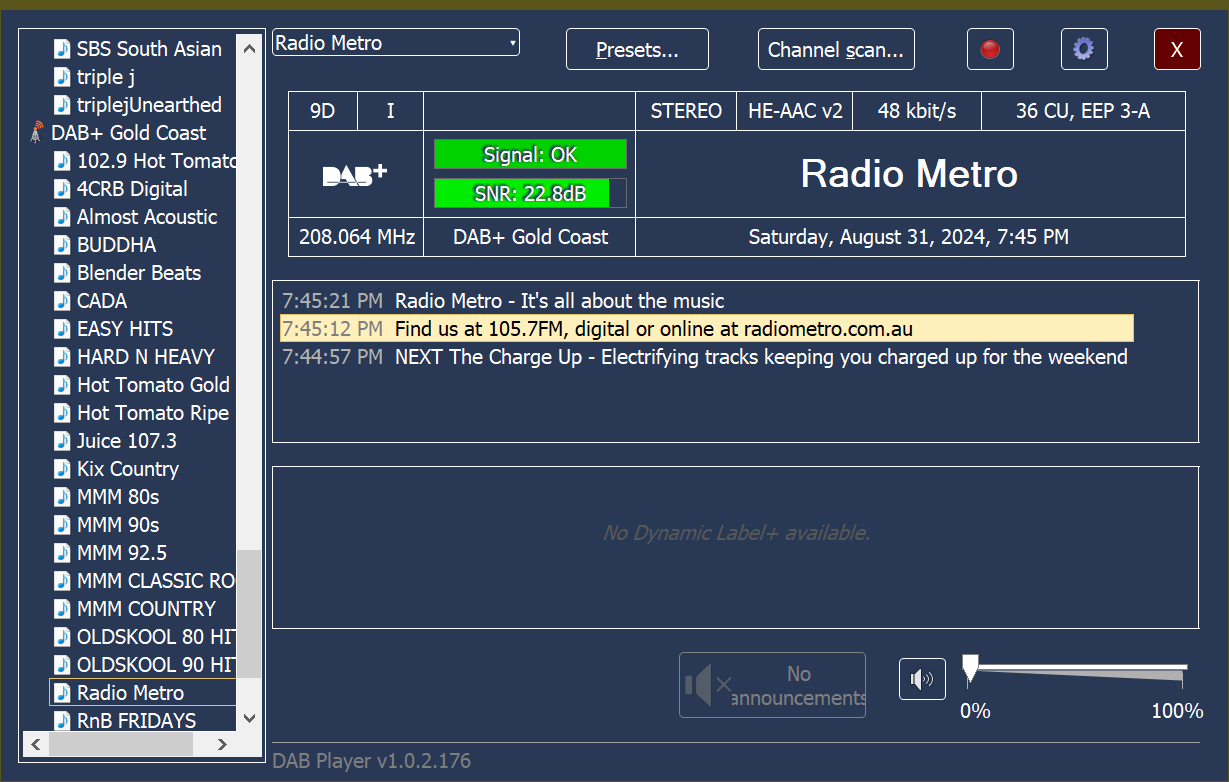The width and height of the screenshot is (1229, 782).
Task: Select the CADA station
Action: tap(102, 301)
